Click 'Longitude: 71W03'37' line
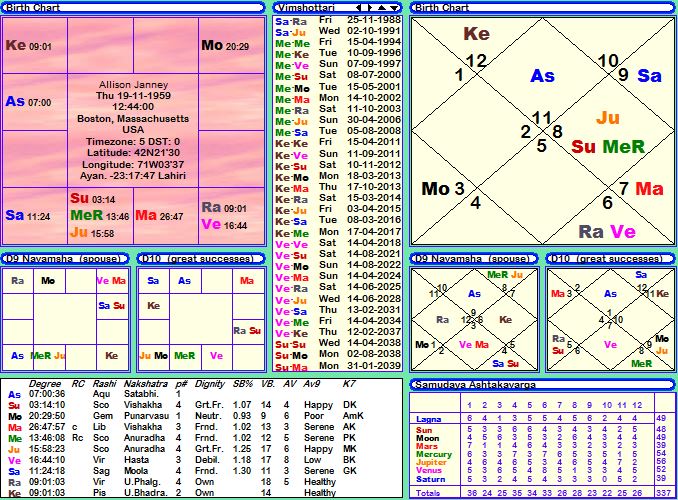 [x=133, y=164]
